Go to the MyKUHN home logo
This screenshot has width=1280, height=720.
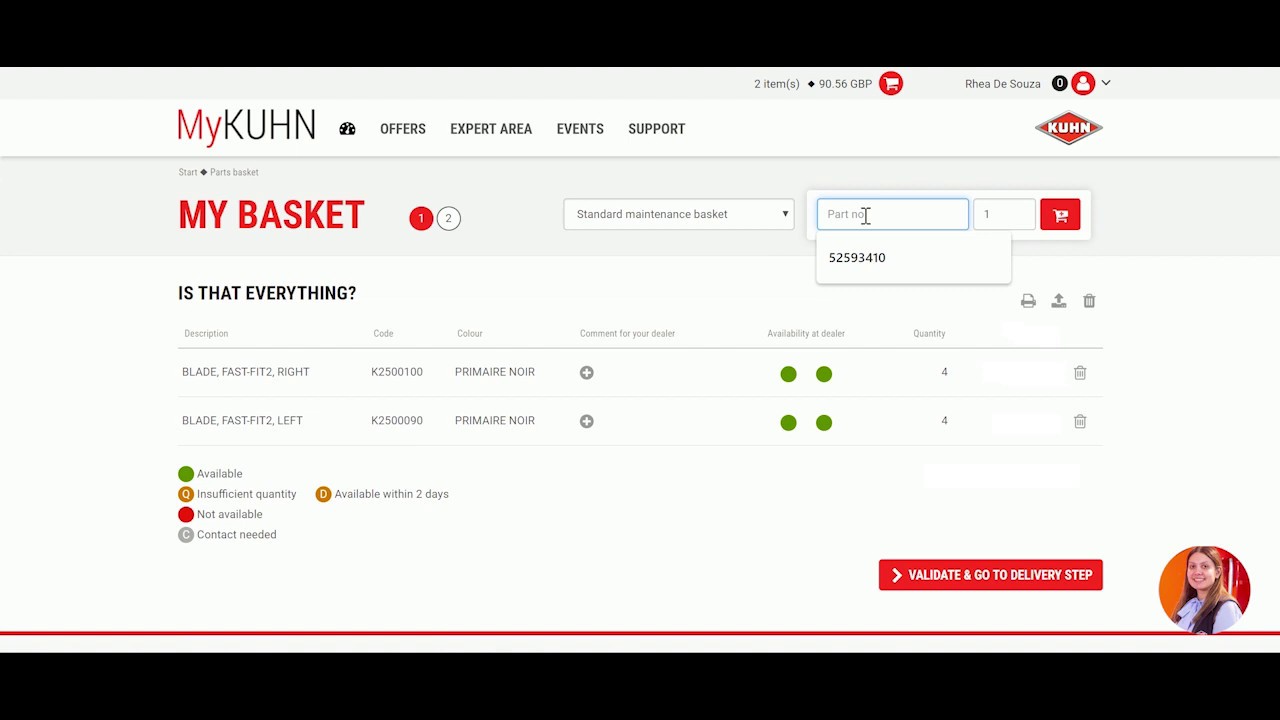pyautogui.click(x=246, y=128)
